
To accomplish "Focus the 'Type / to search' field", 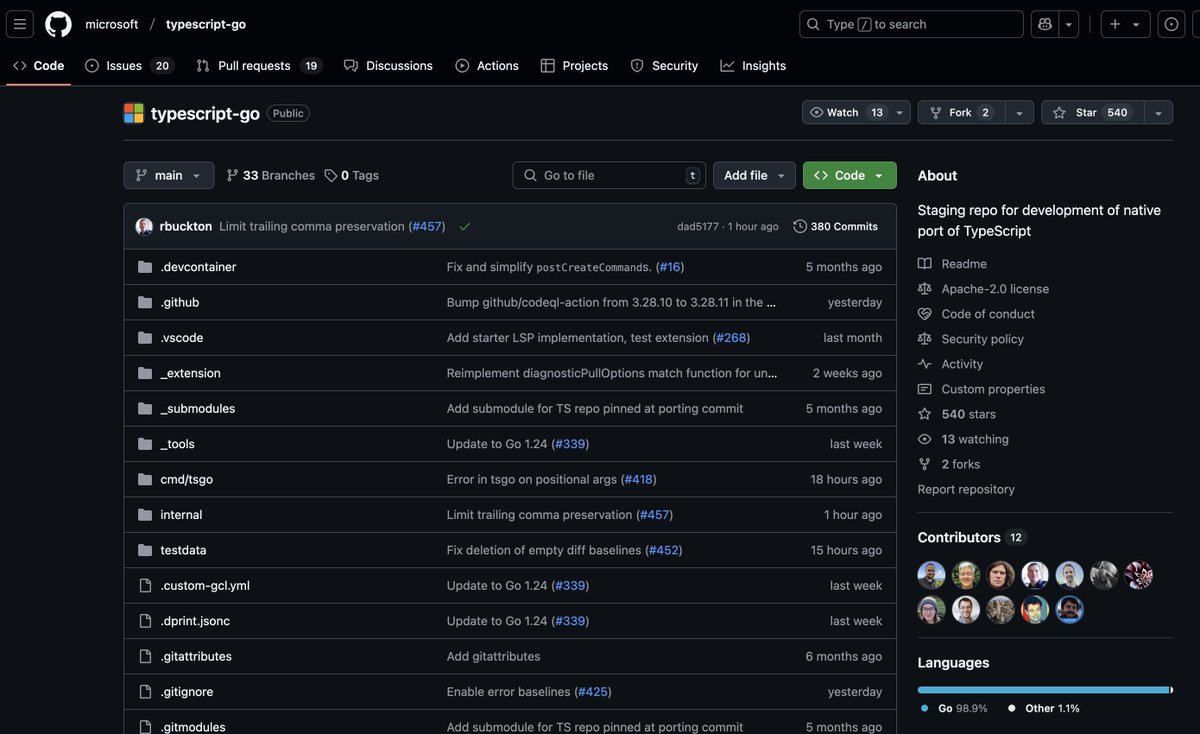I will (911, 24).
